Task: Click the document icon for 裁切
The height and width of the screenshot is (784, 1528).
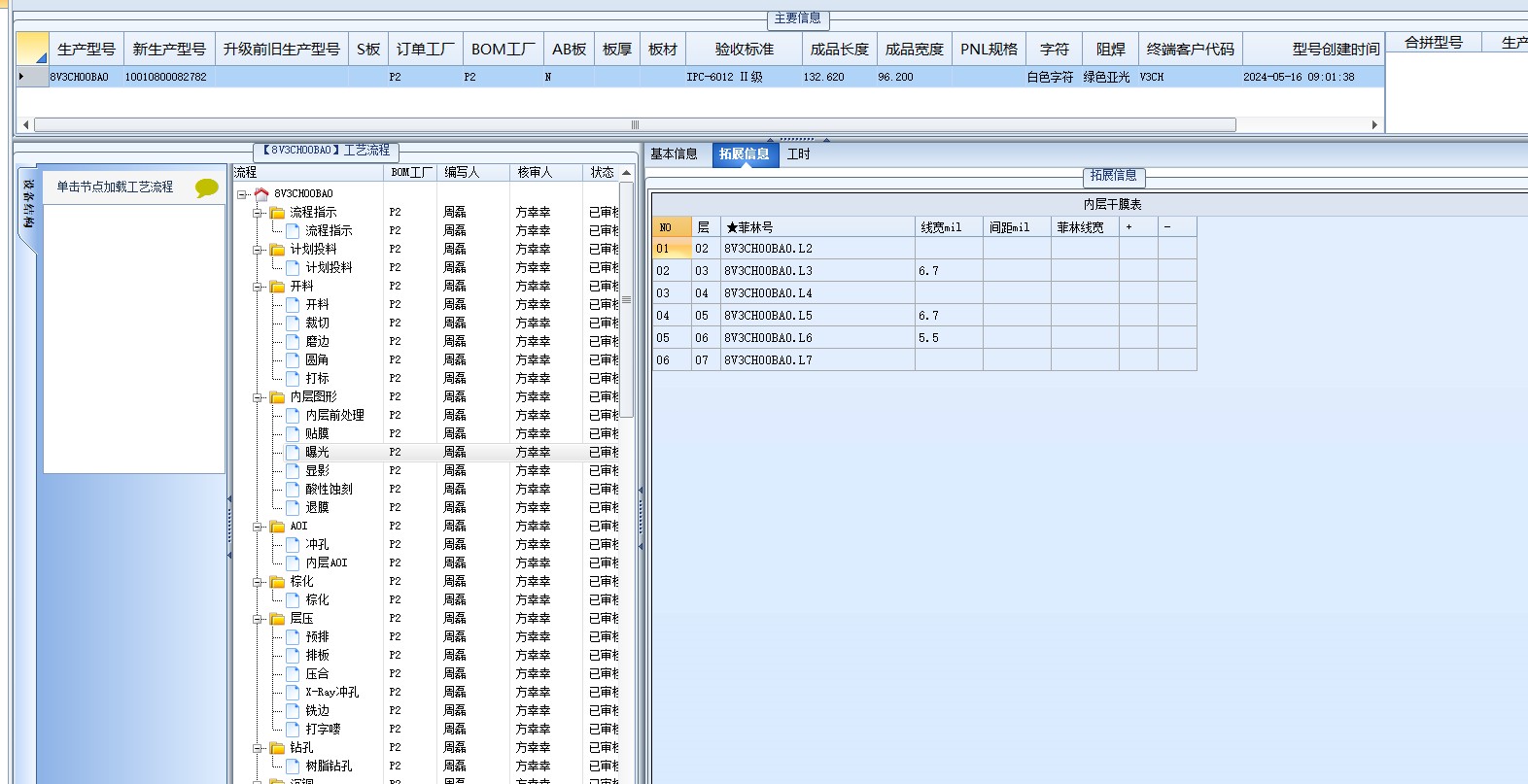Action: point(293,323)
